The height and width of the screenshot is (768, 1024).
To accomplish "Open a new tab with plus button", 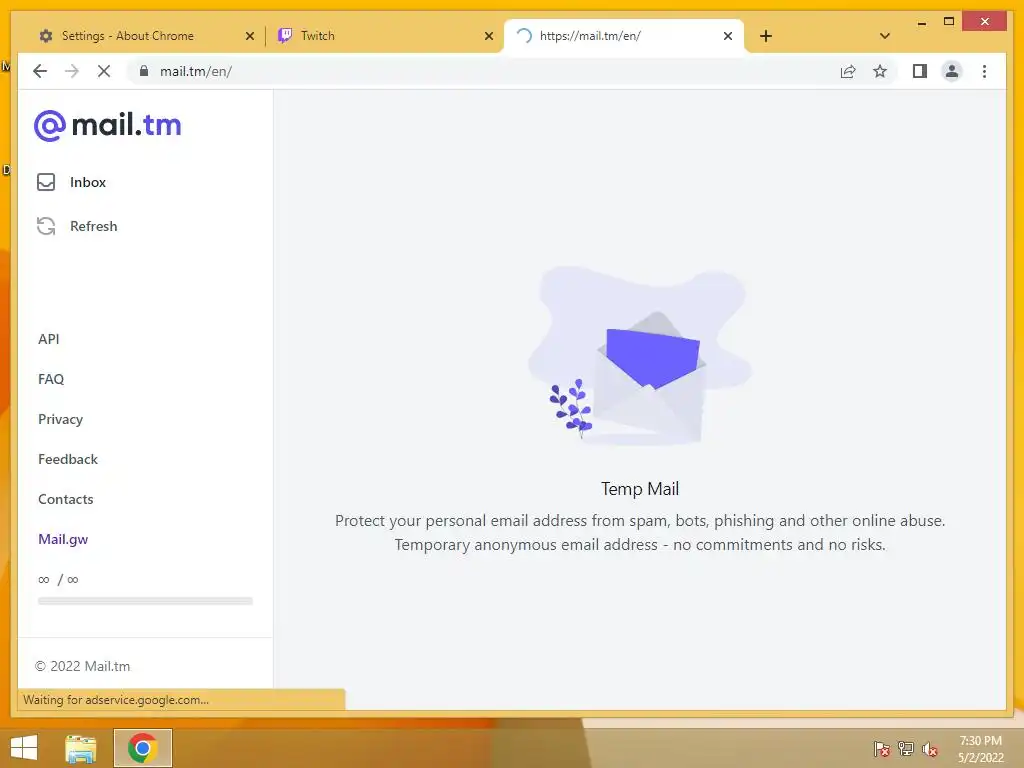I will (766, 36).
